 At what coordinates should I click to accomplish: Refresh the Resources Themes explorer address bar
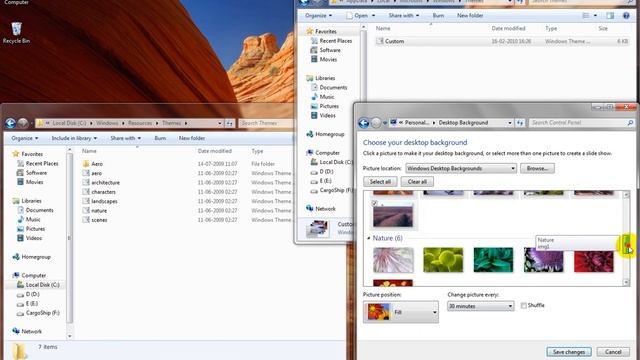(x=229, y=123)
